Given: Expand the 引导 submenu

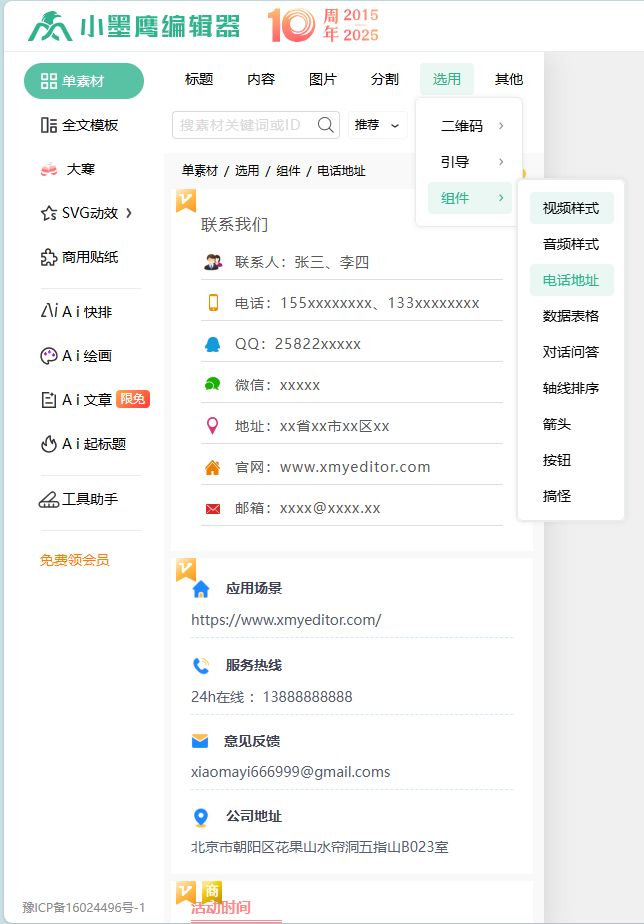Looking at the screenshot, I should click(470, 161).
